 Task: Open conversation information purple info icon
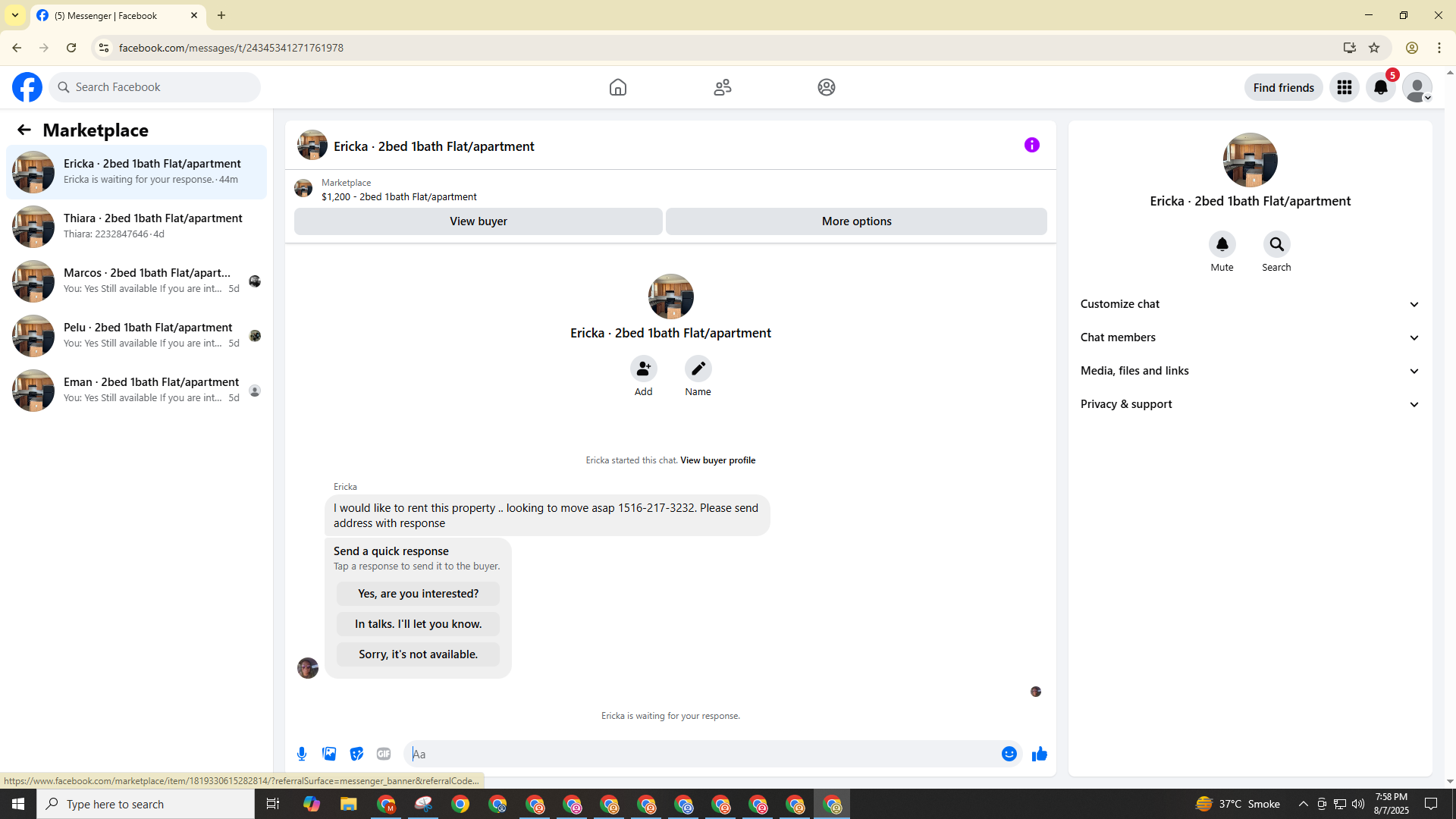(1032, 145)
